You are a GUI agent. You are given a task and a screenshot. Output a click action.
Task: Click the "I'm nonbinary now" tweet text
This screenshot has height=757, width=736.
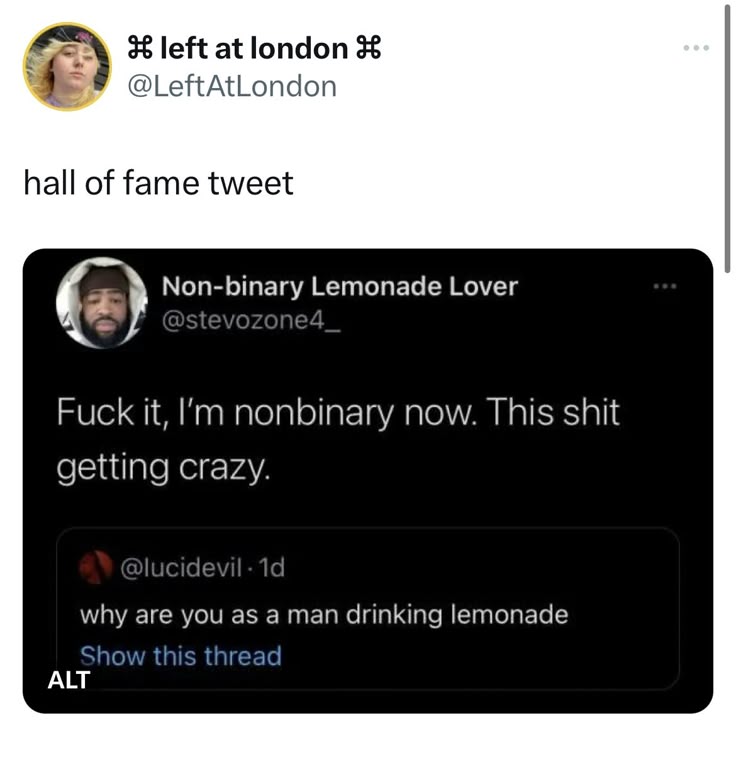(338, 440)
